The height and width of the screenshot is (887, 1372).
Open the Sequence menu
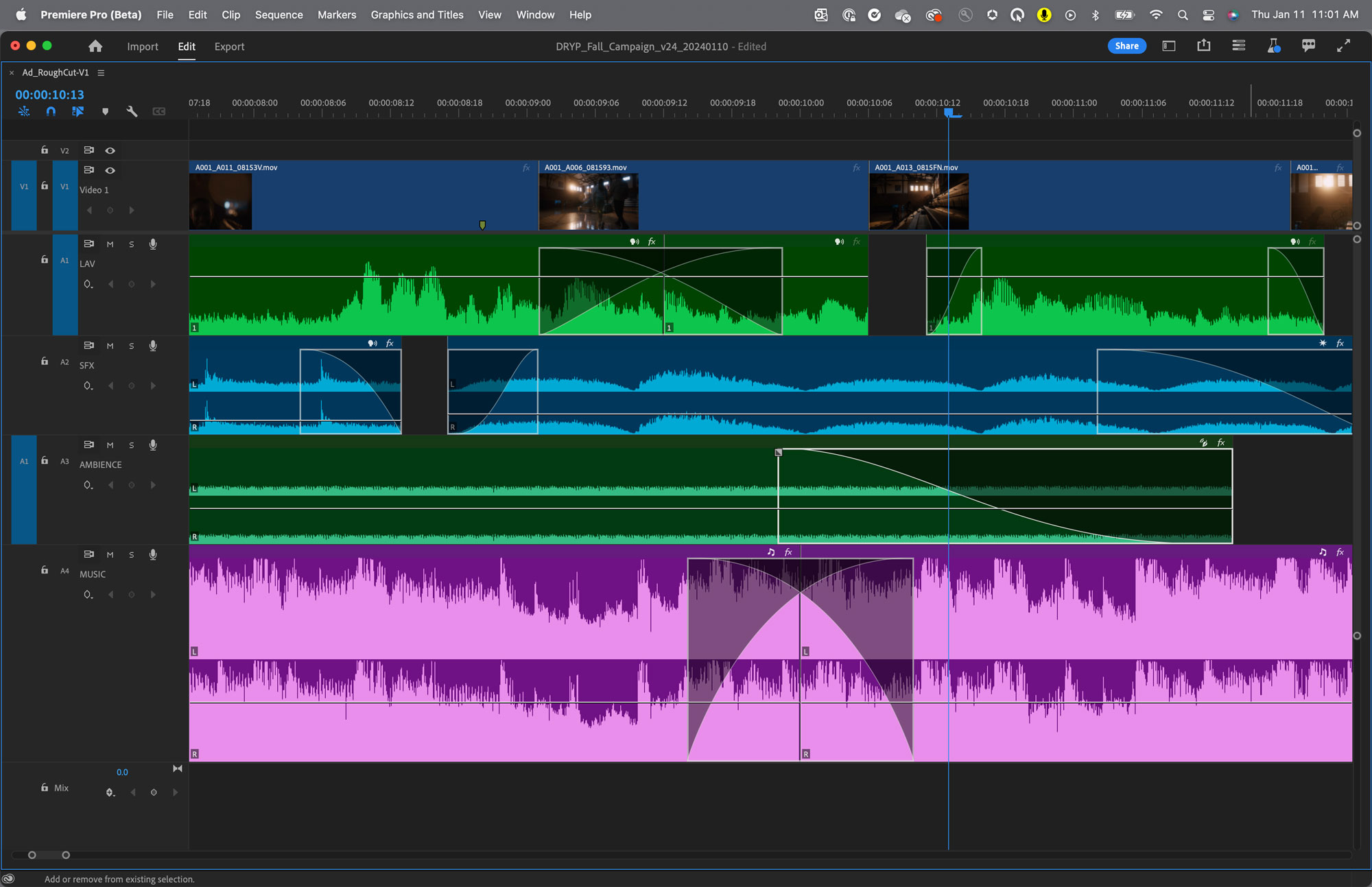point(279,14)
